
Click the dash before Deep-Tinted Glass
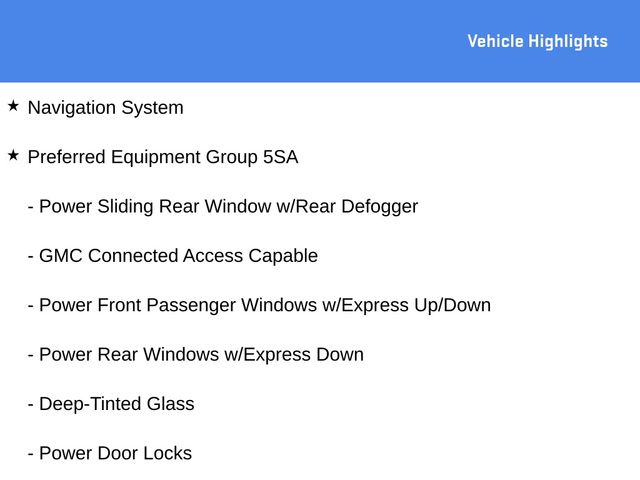pos(31,405)
